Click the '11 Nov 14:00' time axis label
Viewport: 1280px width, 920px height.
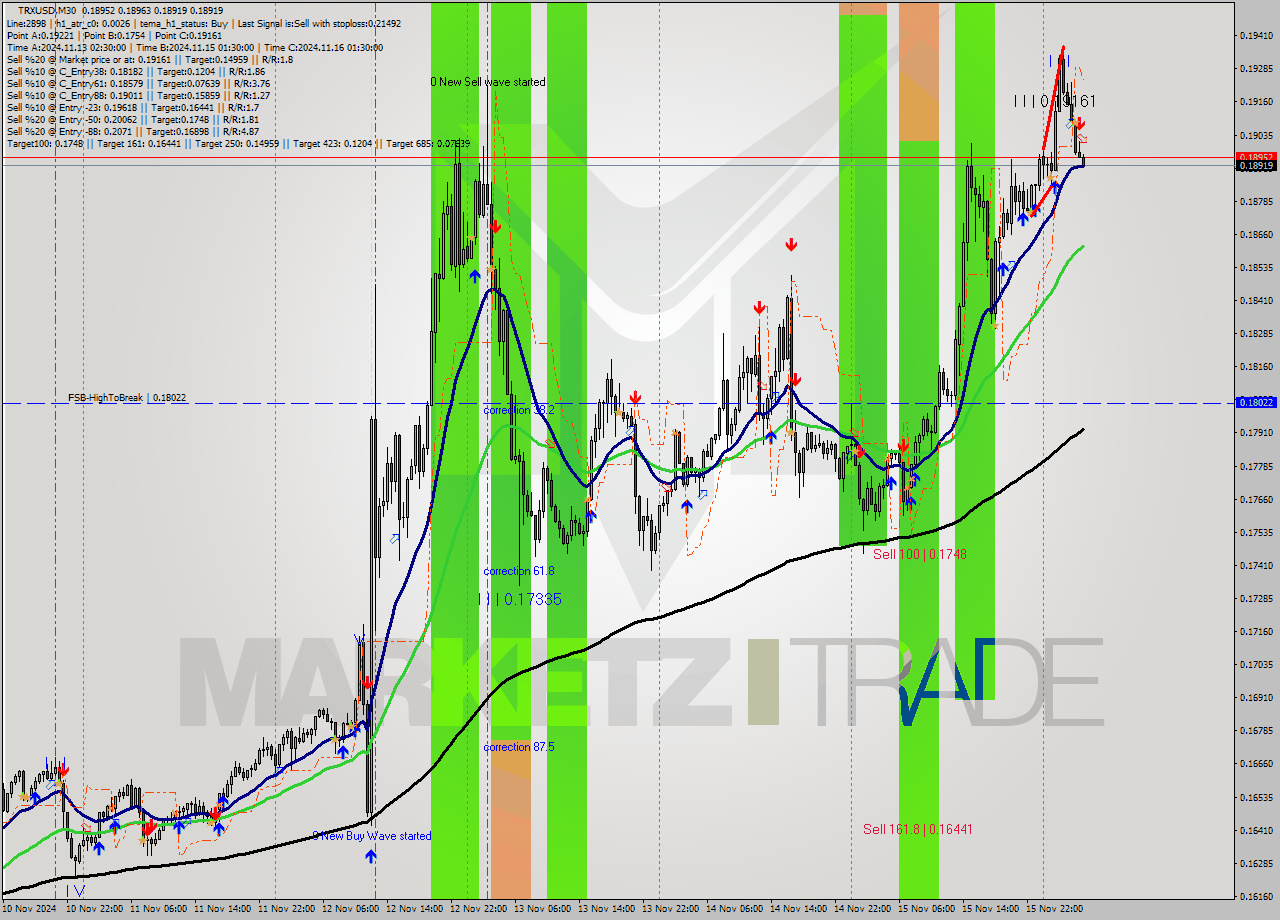[225, 909]
